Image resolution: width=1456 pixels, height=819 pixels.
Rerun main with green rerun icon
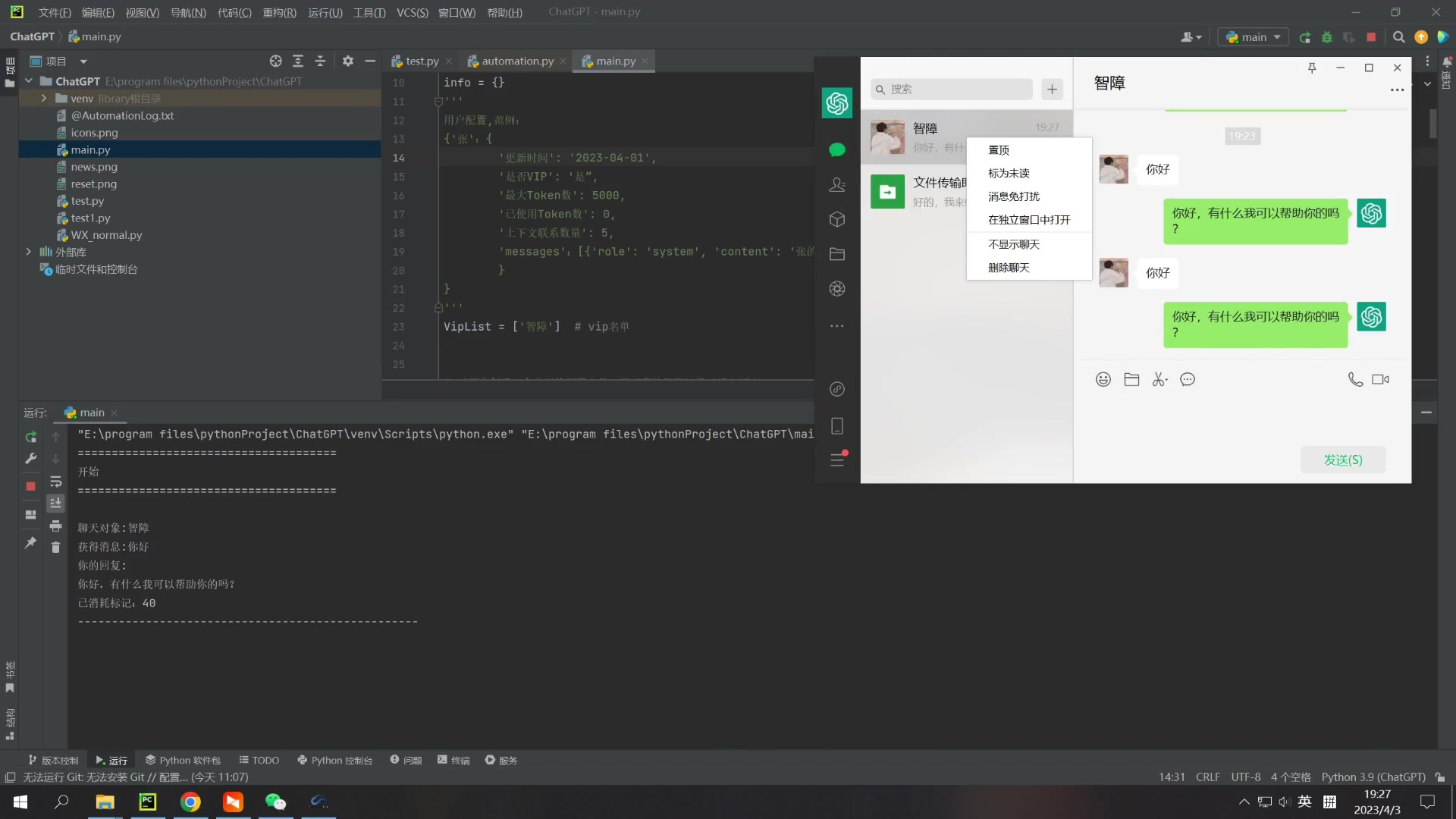tap(31, 437)
